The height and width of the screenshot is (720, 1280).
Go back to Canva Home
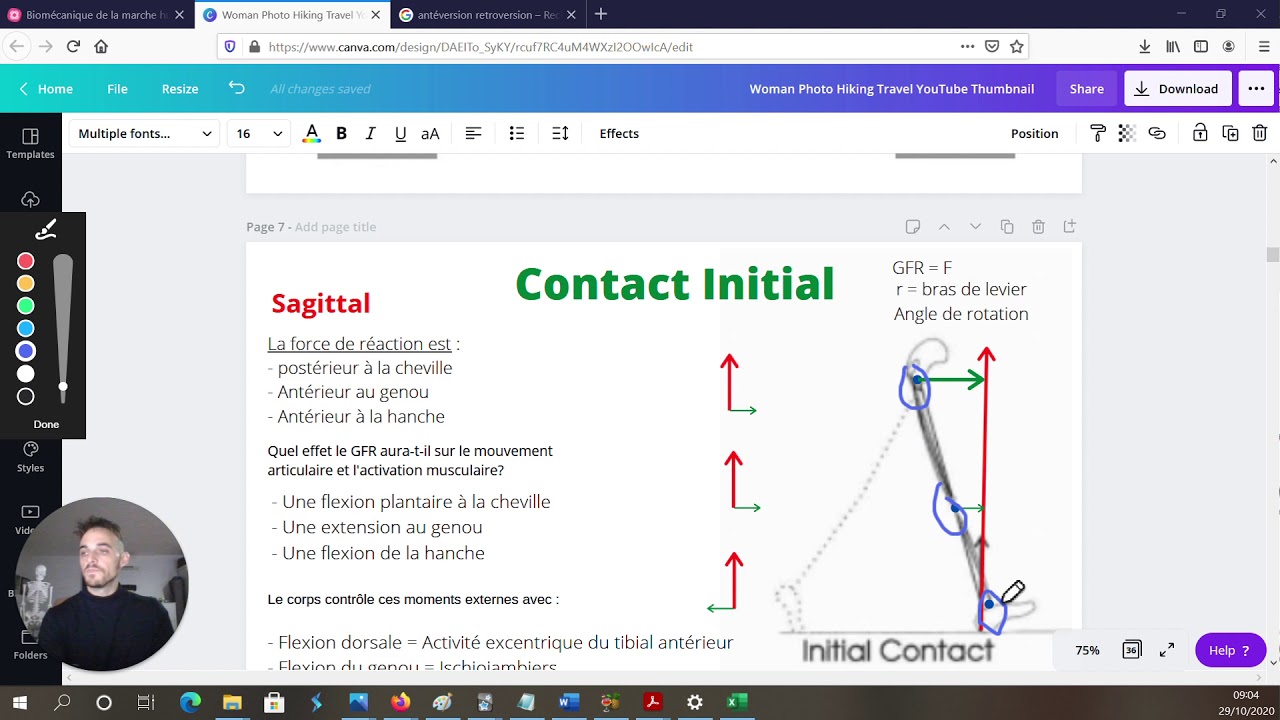(46, 88)
